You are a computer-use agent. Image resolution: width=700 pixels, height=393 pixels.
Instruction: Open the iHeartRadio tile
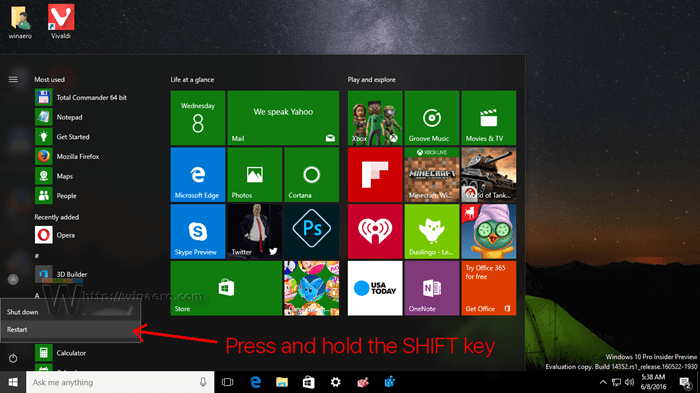375,231
